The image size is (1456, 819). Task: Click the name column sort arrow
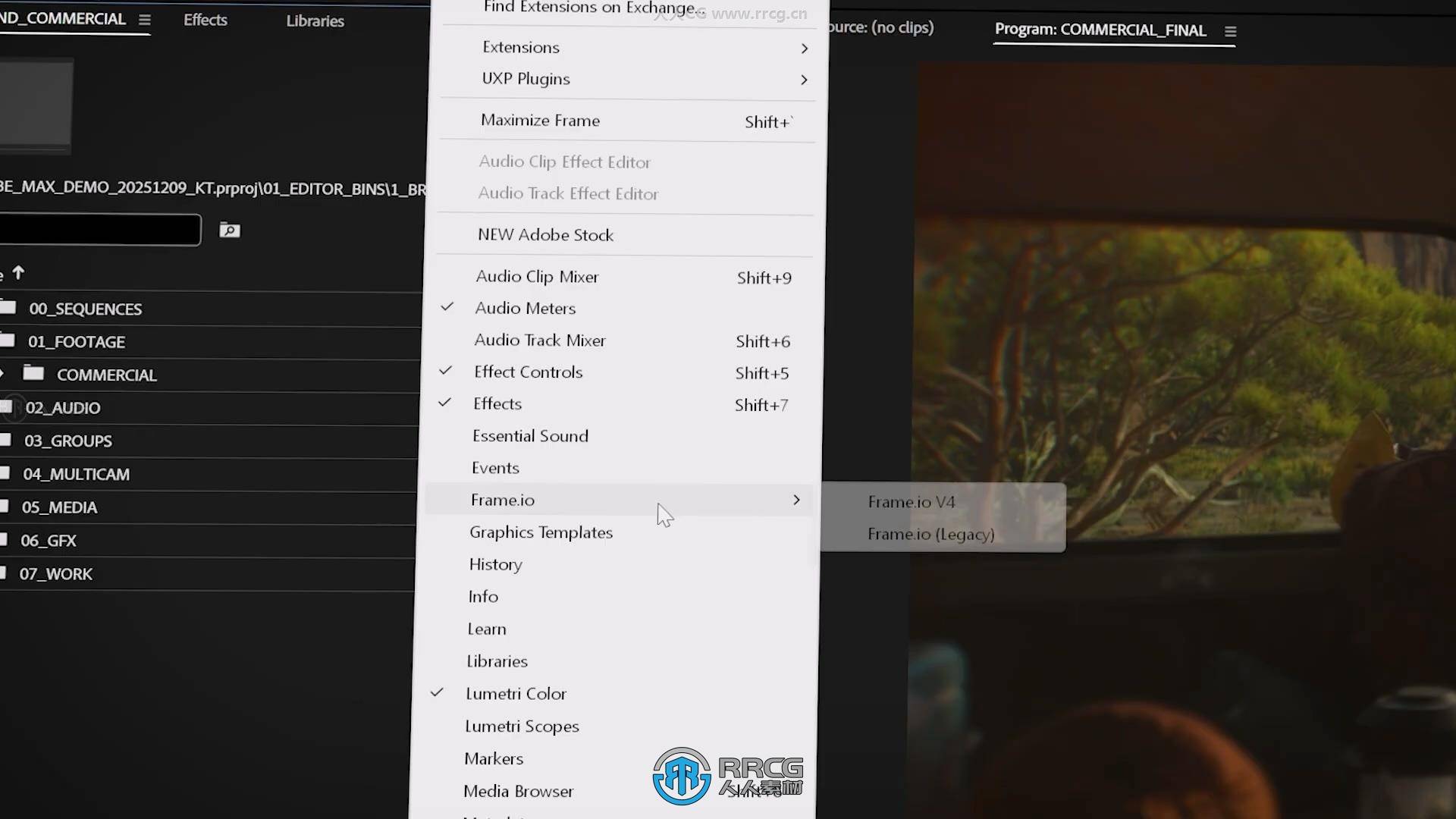19,272
